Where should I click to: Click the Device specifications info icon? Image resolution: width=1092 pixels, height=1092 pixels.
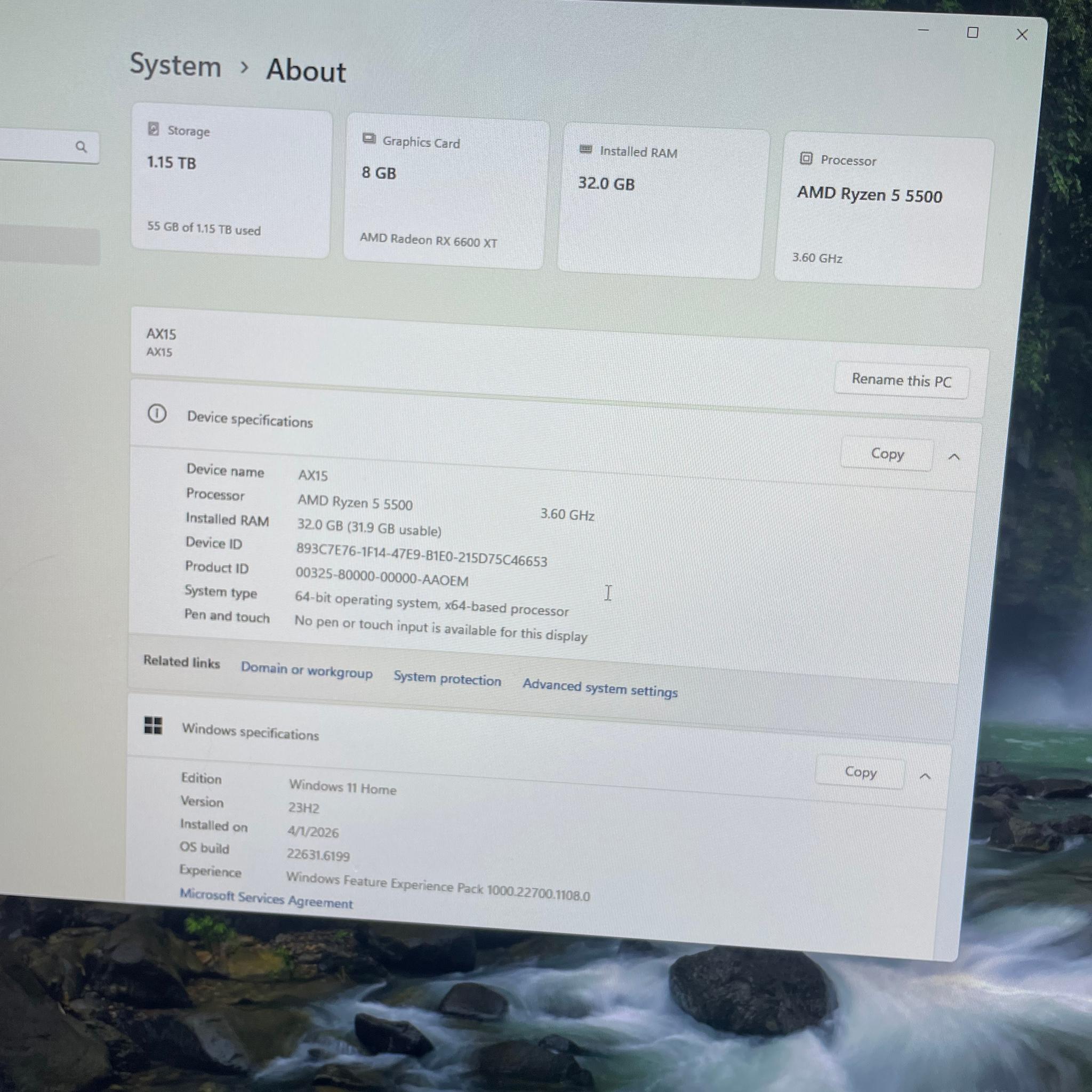tap(157, 414)
